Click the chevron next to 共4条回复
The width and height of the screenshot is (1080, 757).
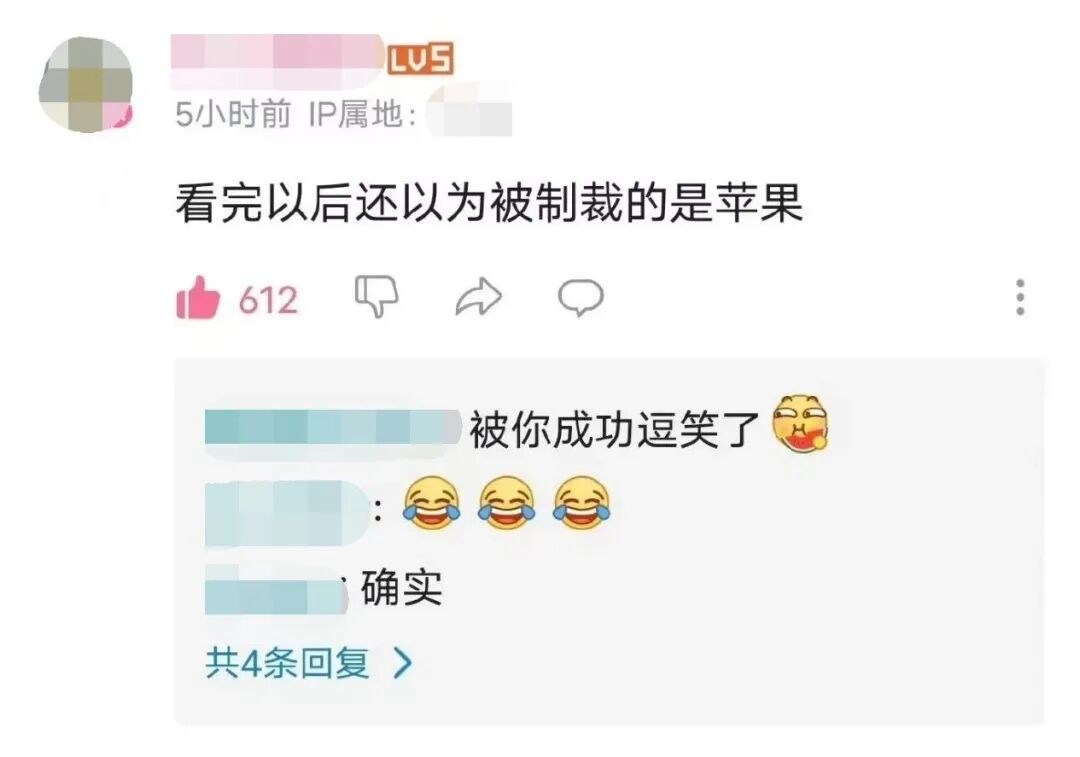point(402,663)
